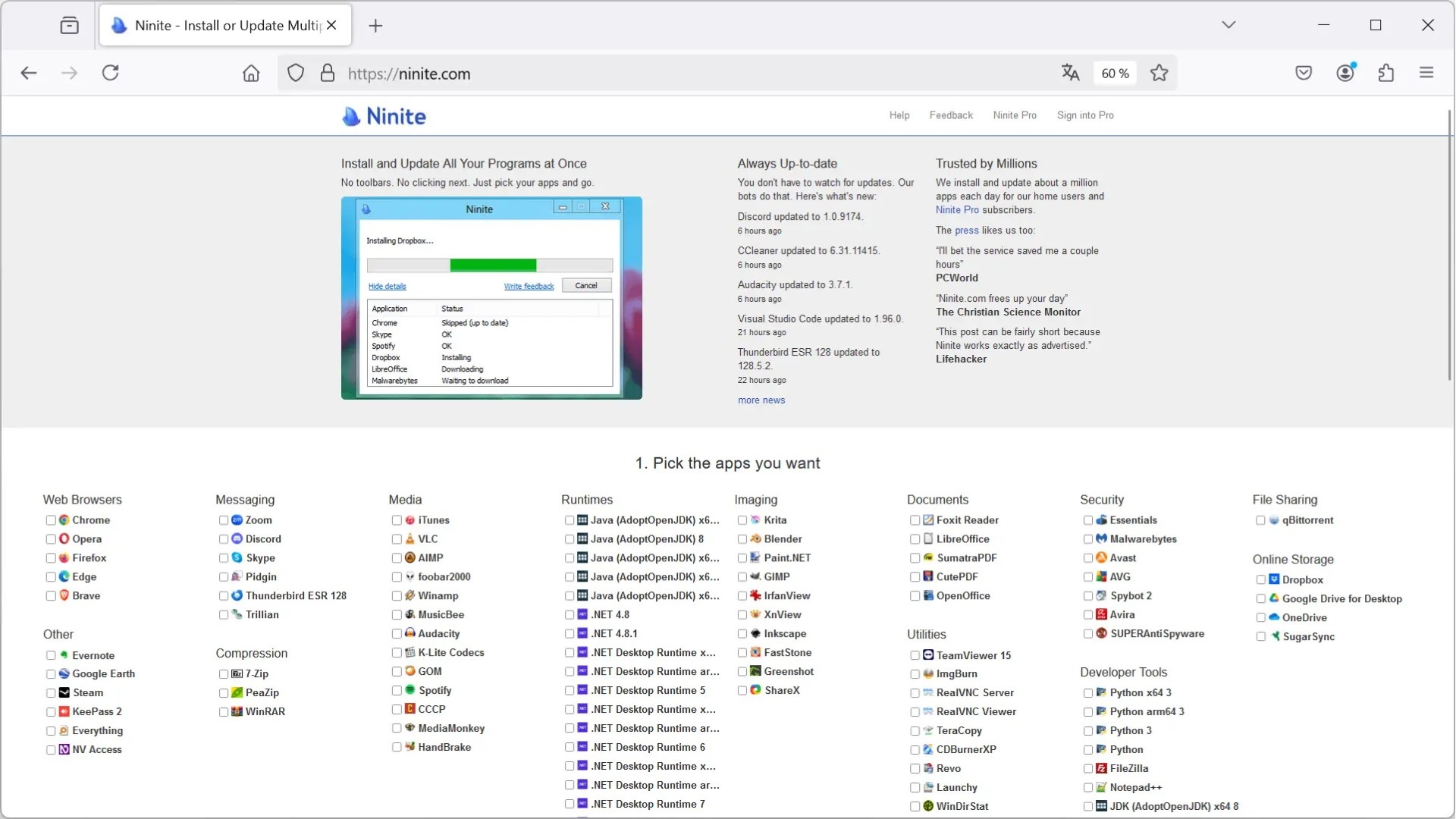Open the Firefox hamburger menu
The image size is (1456, 819).
pyautogui.click(x=1426, y=73)
